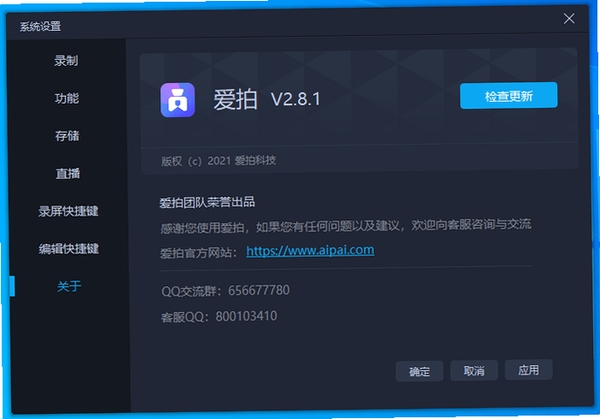Click the 爱拍 app logo icon
This screenshot has width=600, height=419.
tap(178, 100)
